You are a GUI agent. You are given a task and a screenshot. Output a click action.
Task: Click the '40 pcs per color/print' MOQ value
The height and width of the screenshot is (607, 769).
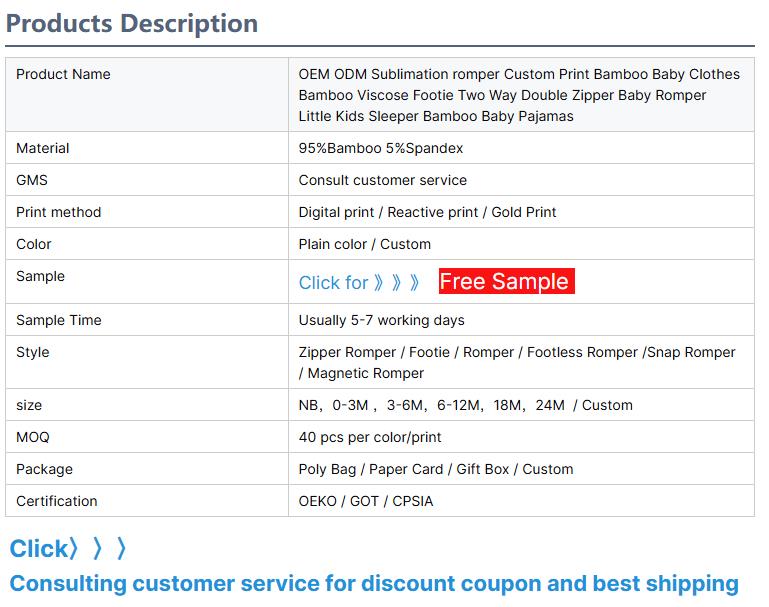pos(369,437)
